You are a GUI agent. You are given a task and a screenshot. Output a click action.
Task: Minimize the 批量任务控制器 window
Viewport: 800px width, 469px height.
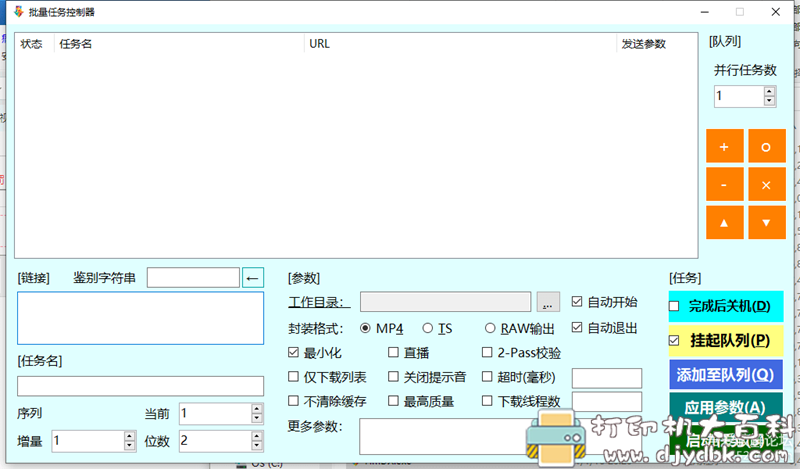click(705, 12)
